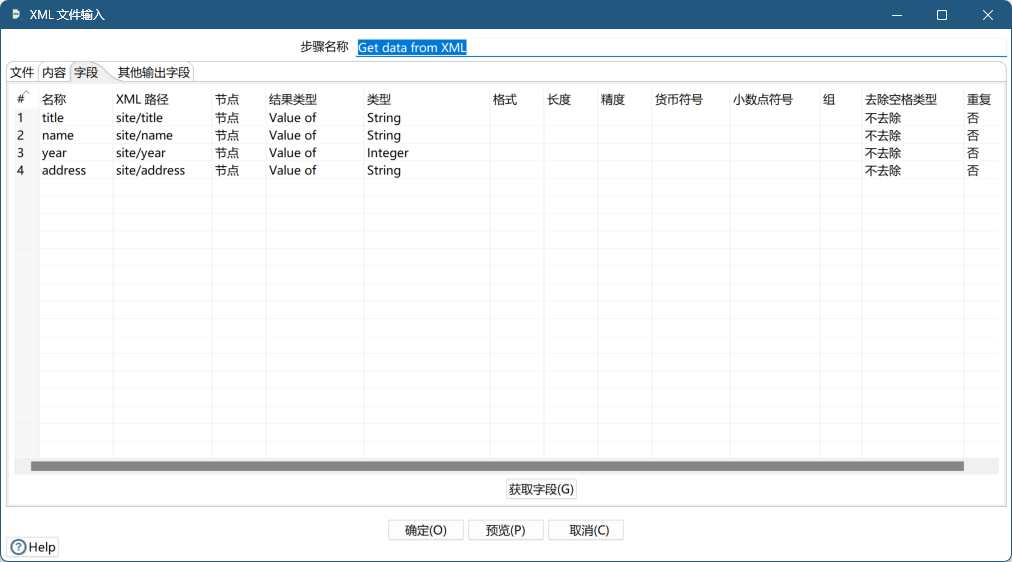
Task: Click the 节点 cell in the year row
Action: tap(238, 152)
